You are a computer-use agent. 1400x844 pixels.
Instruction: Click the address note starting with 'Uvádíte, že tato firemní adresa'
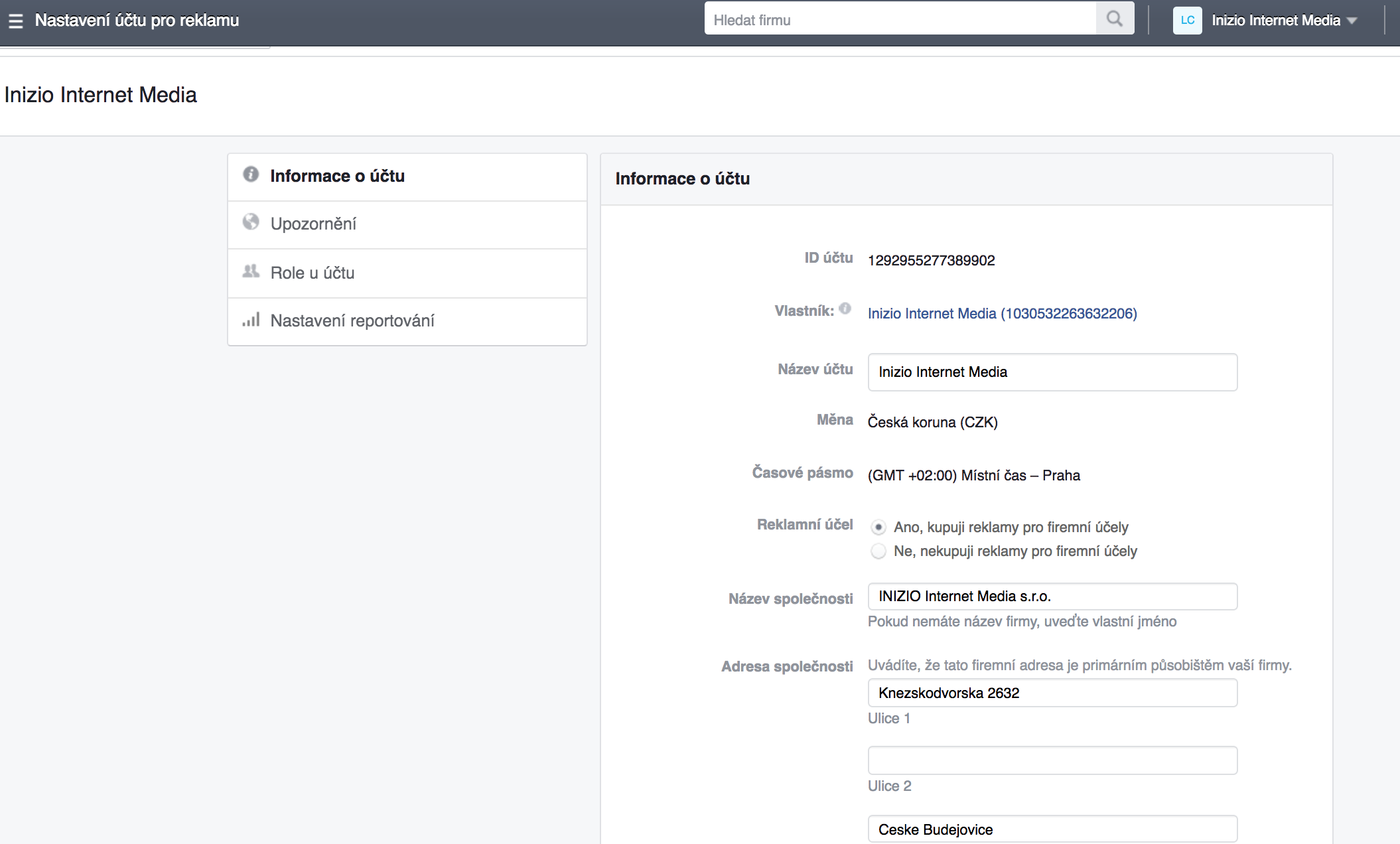[x=1080, y=666]
